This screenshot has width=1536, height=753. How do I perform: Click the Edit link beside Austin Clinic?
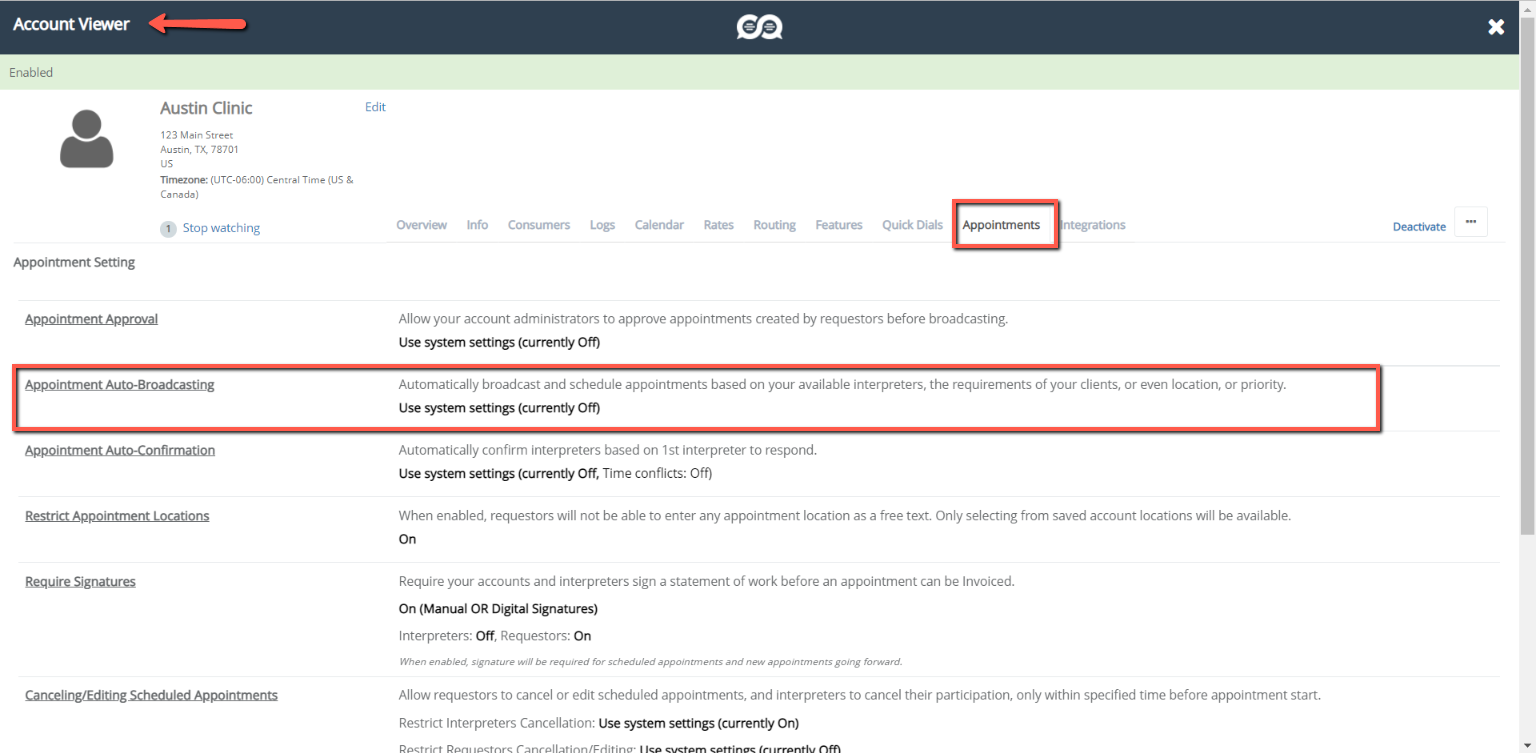click(375, 107)
